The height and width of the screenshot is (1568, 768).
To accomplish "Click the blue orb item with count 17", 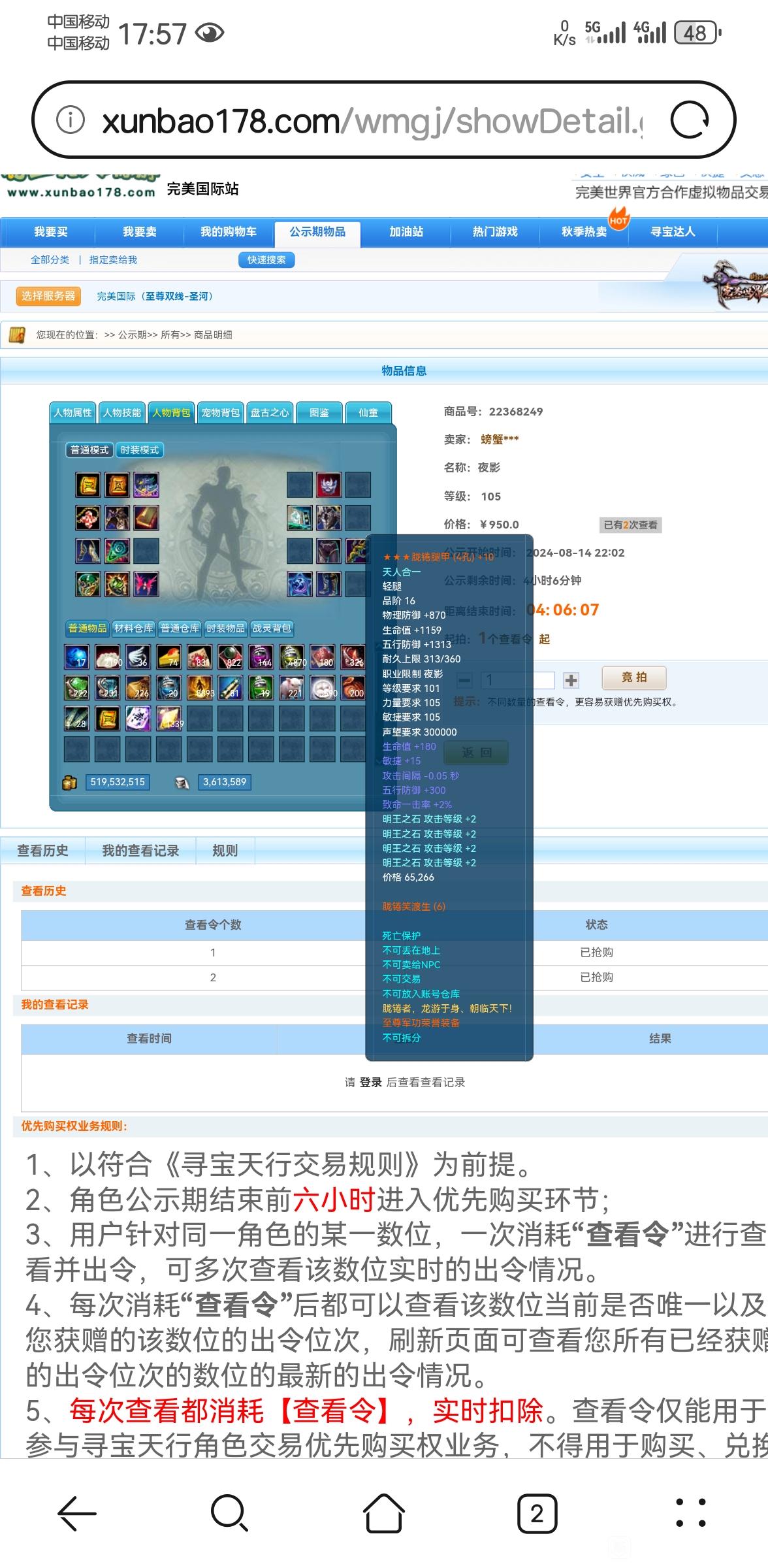I will 76,656.
